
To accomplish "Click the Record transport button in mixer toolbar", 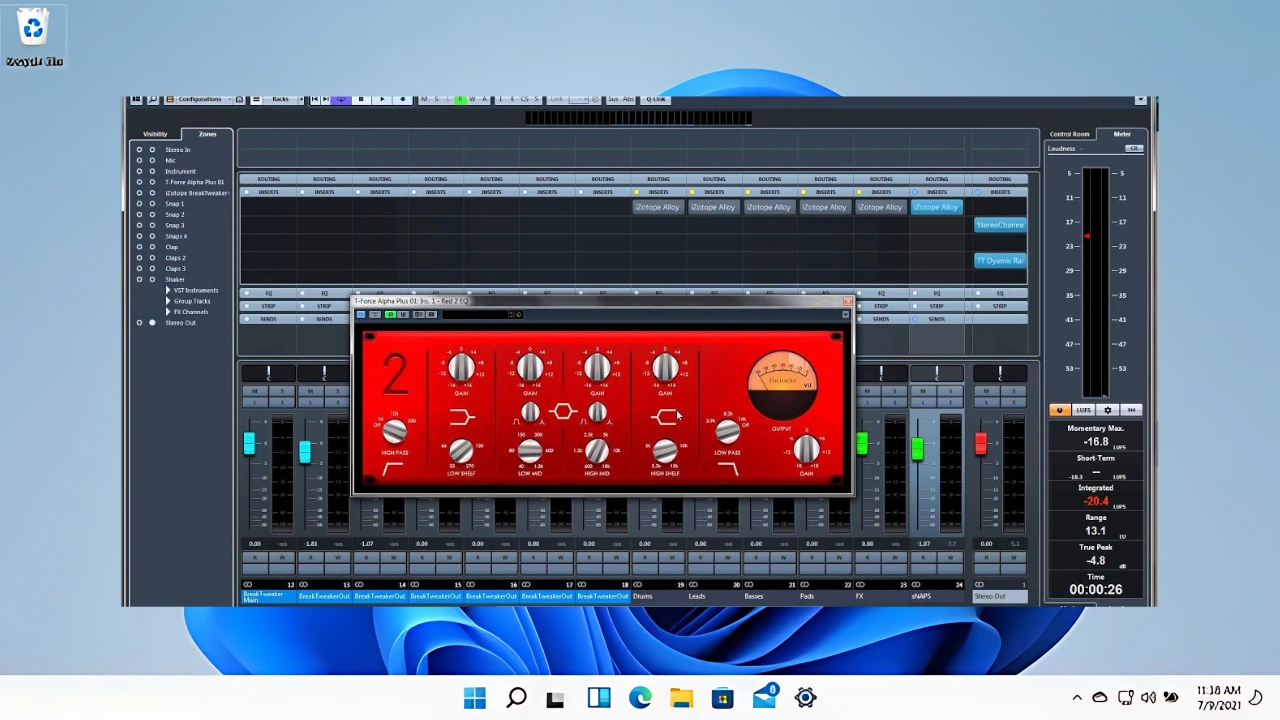I will pyautogui.click(x=403, y=99).
